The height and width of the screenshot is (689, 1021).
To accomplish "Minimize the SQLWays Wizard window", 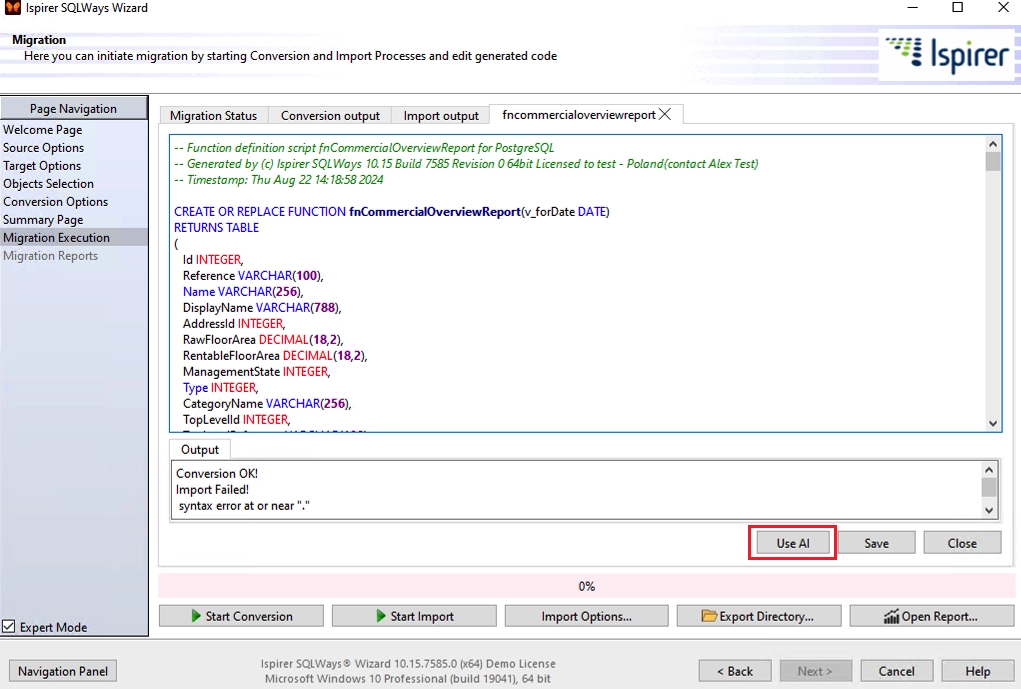I will 912,7.
